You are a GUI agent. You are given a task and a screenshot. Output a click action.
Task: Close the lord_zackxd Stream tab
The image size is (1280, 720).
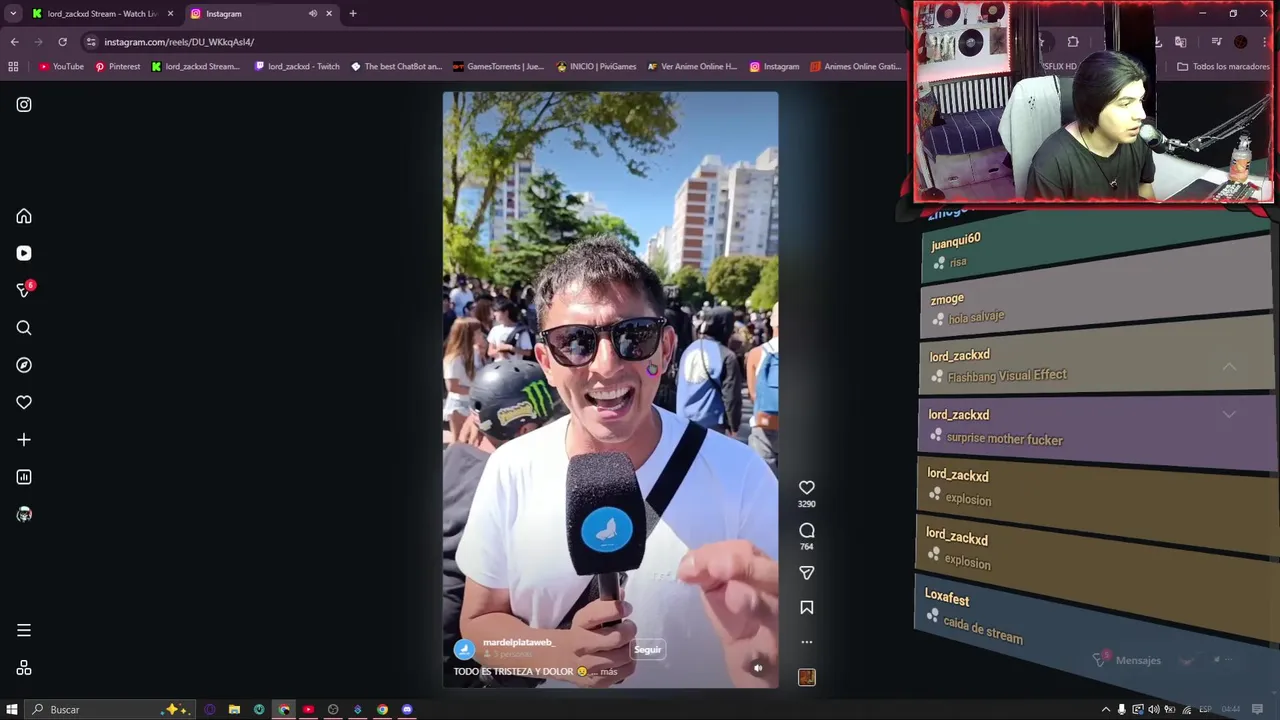[170, 14]
